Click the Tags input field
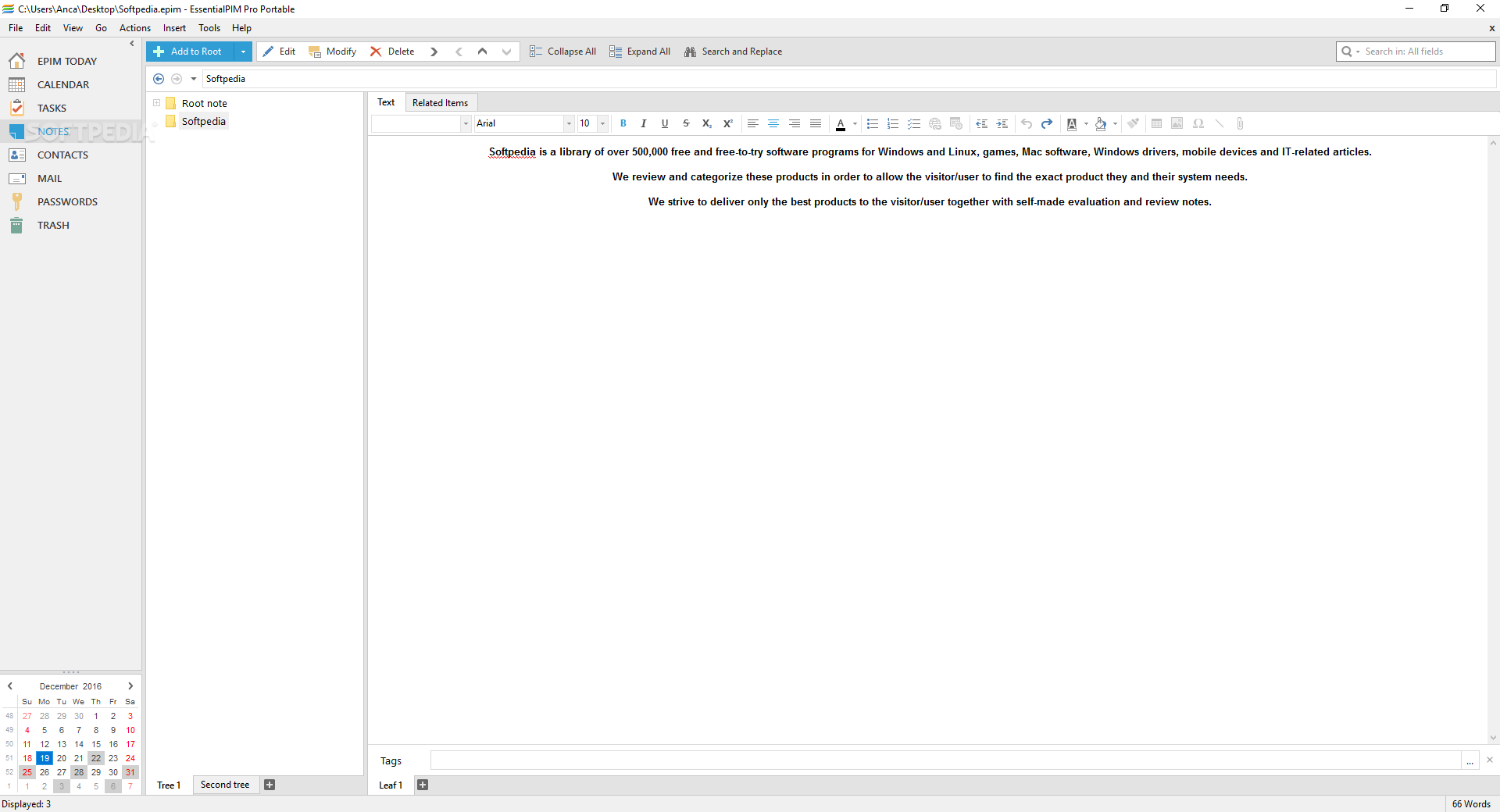Image resolution: width=1500 pixels, height=812 pixels. 945,760
